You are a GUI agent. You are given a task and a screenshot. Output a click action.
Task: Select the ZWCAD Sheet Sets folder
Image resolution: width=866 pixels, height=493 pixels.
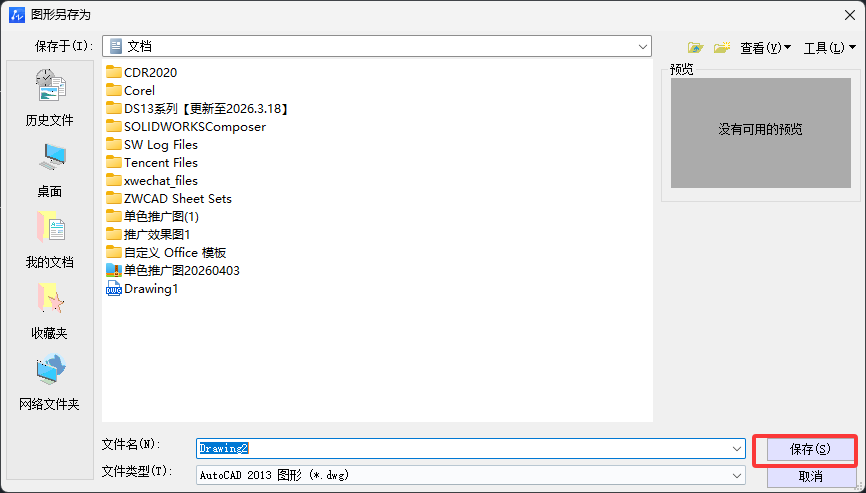tap(169, 199)
